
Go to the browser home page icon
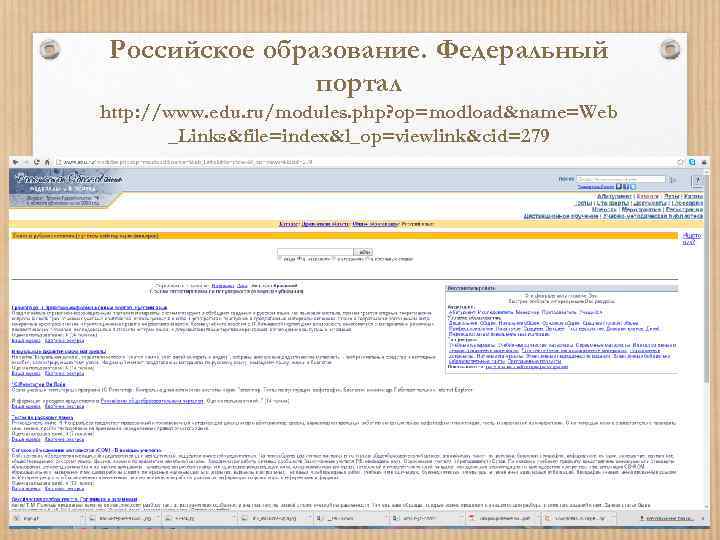pyautogui.click(x=46, y=163)
